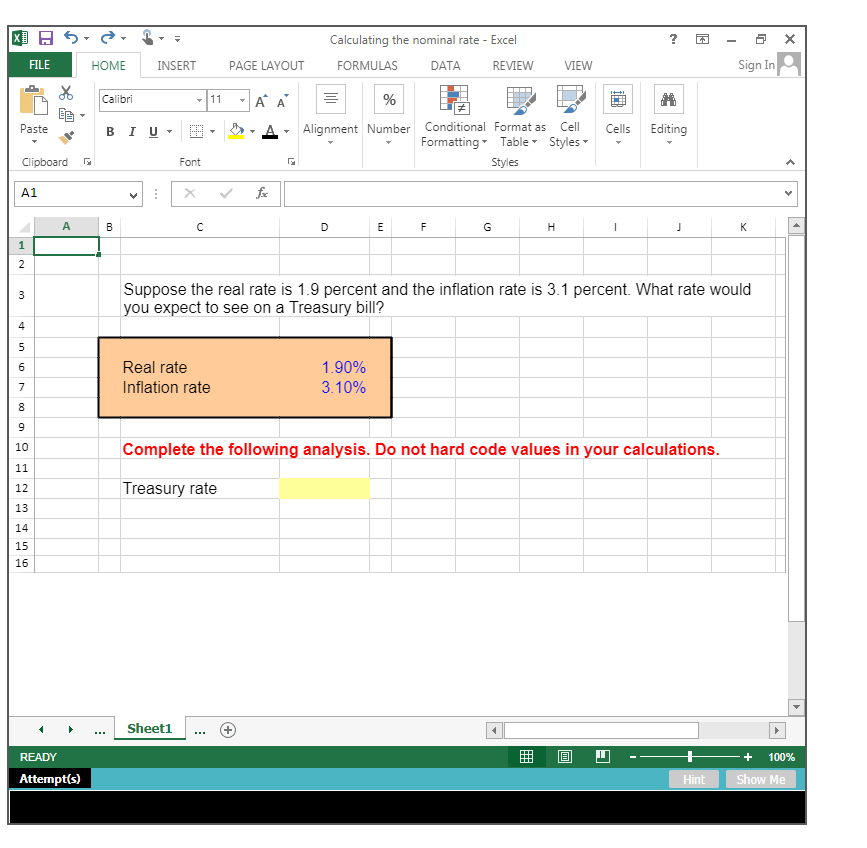Screen dimensions: 867x848
Task: Click the Show Me button
Action: click(760, 779)
